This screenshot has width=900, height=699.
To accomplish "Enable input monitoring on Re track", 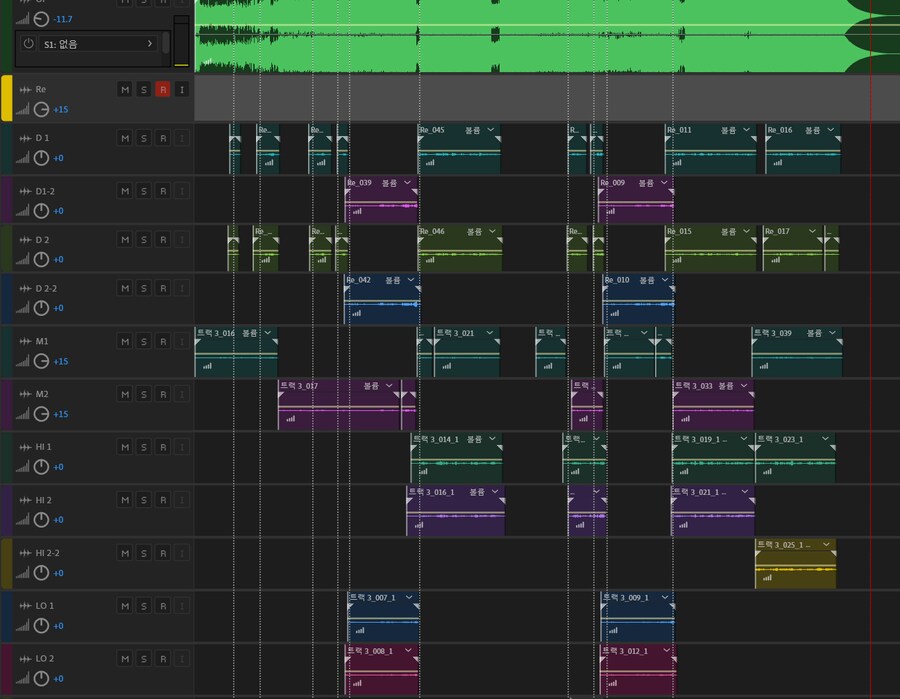I will [182, 89].
